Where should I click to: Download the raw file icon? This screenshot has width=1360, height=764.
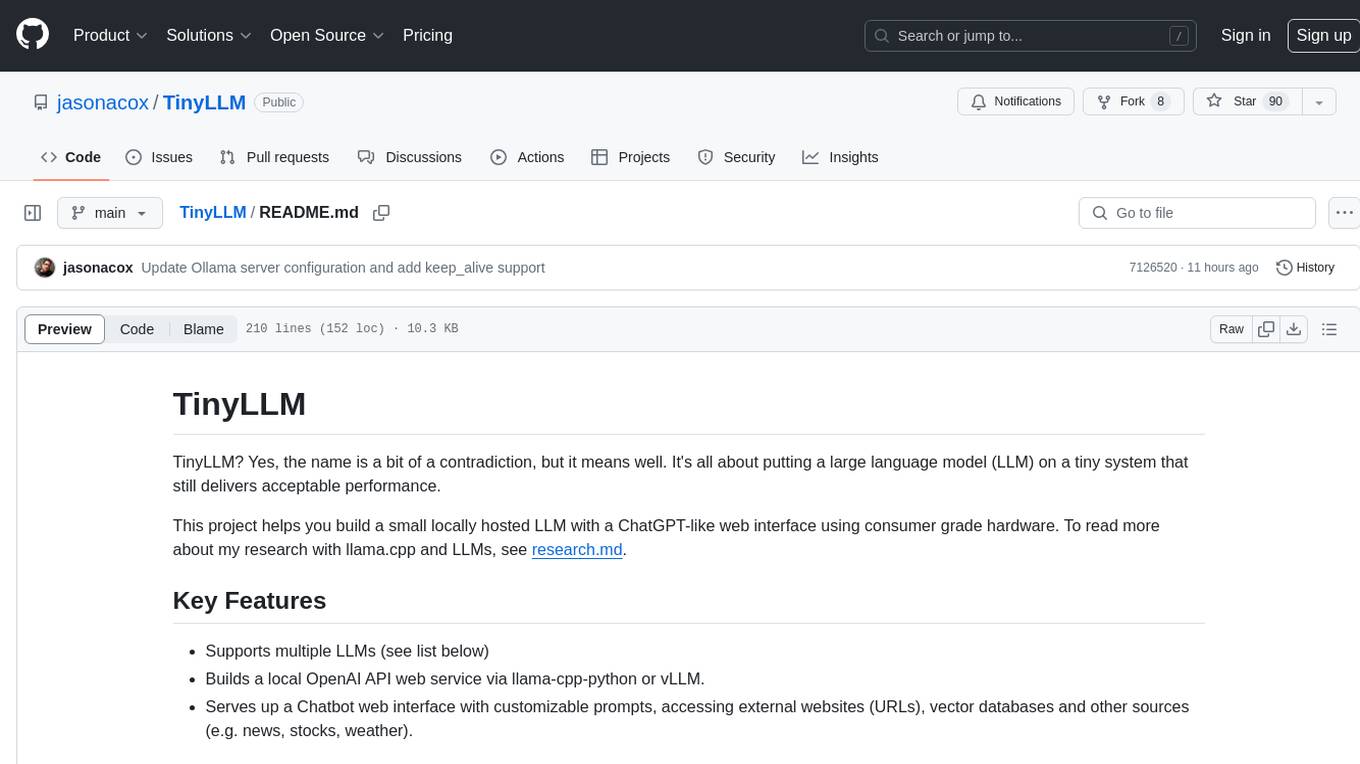pyautogui.click(x=1293, y=329)
